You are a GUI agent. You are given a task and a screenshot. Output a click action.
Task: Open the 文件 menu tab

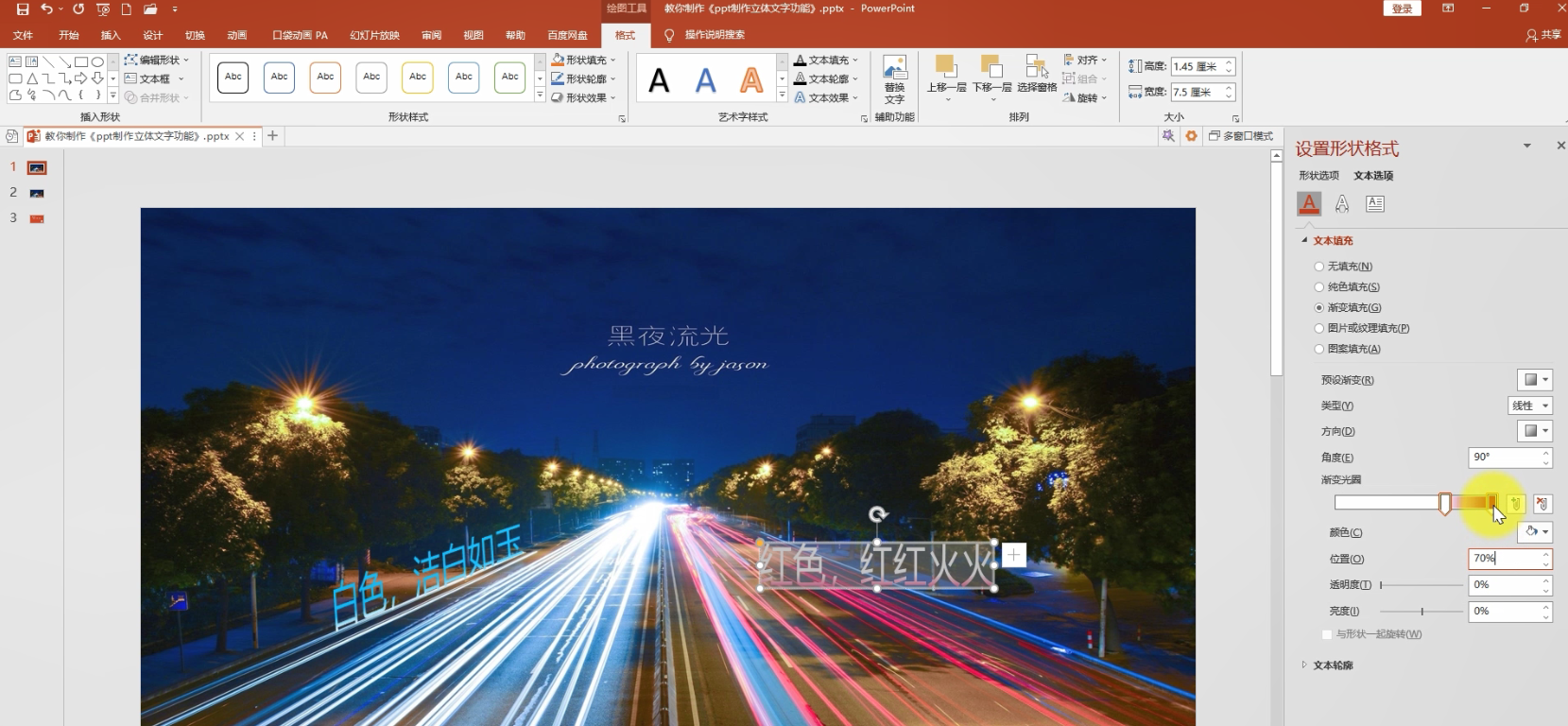pos(23,35)
